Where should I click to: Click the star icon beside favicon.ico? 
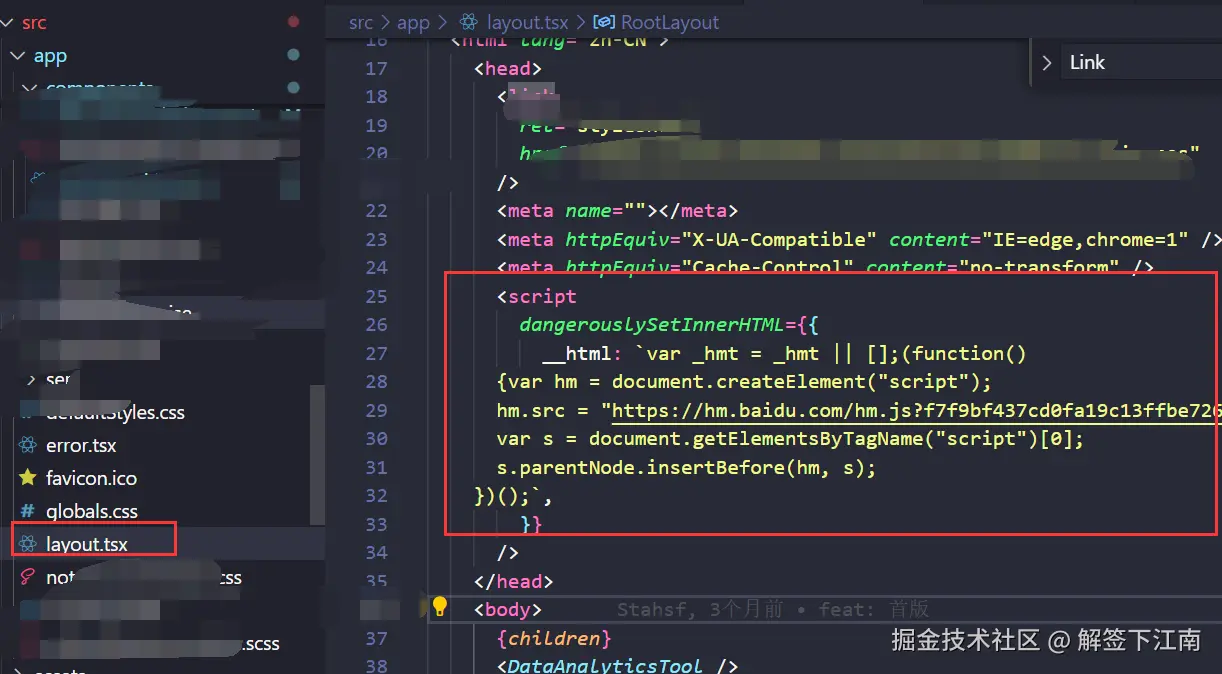point(28,478)
